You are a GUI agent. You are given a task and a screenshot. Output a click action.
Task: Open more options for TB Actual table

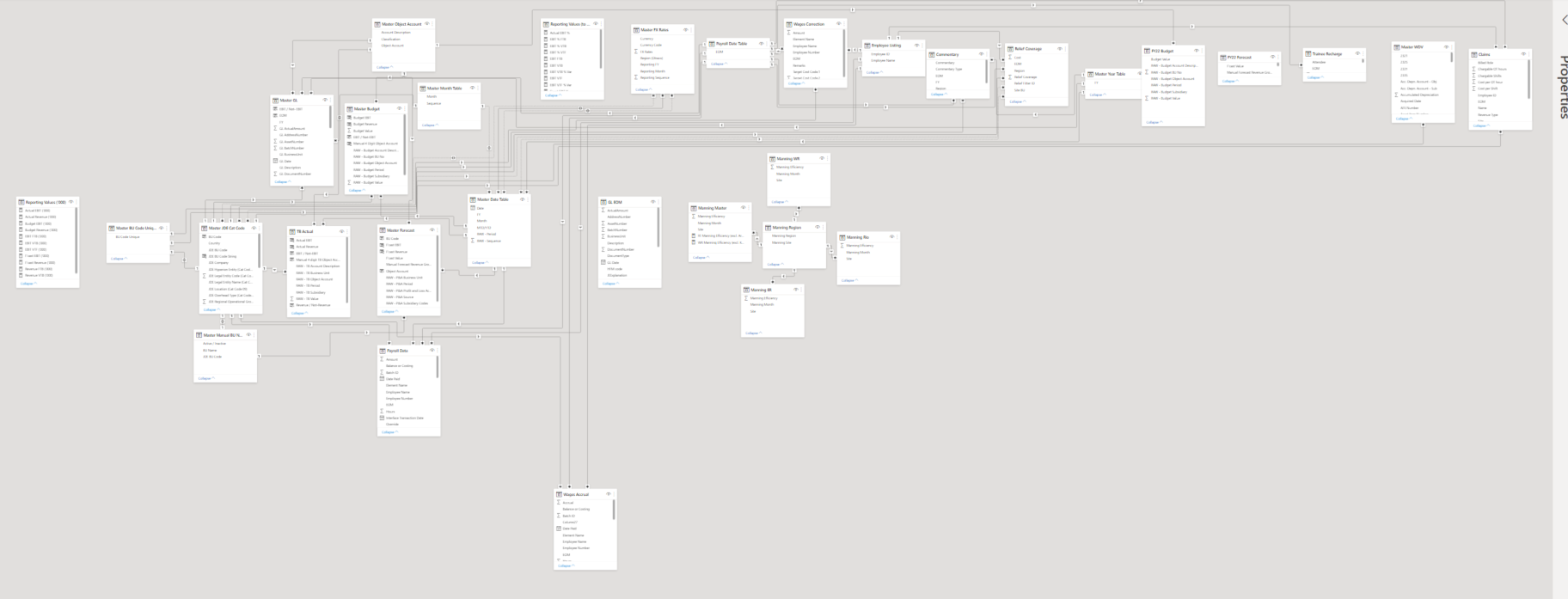click(x=348, y=231)
